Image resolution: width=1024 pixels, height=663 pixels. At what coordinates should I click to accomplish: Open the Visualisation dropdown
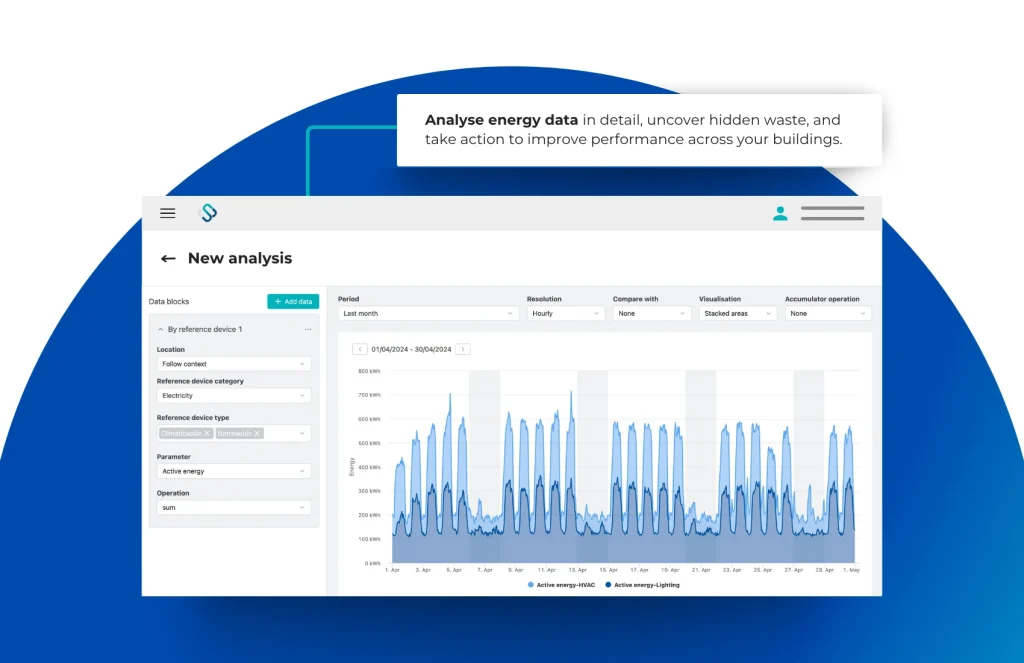[x=738, y=313]
